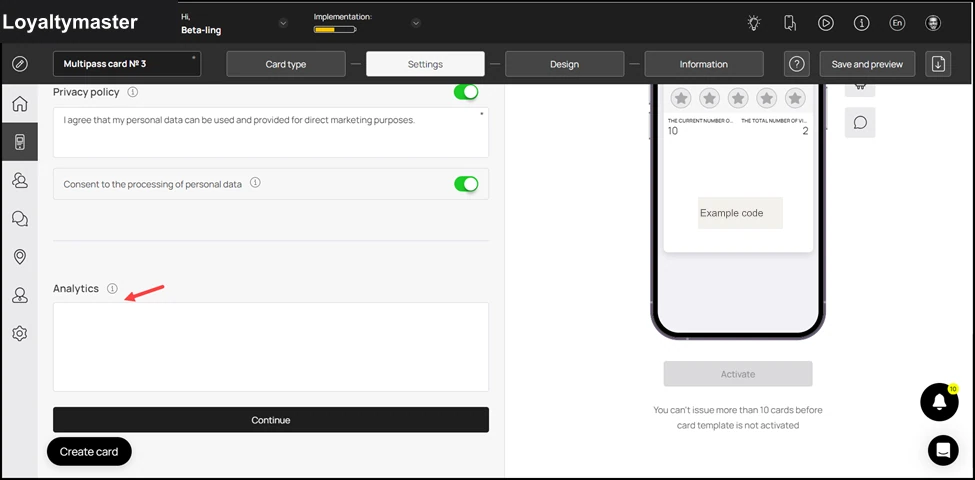Open notifications bell icon
The height and width of the screenshot is (480, 975).
point(939,402)
